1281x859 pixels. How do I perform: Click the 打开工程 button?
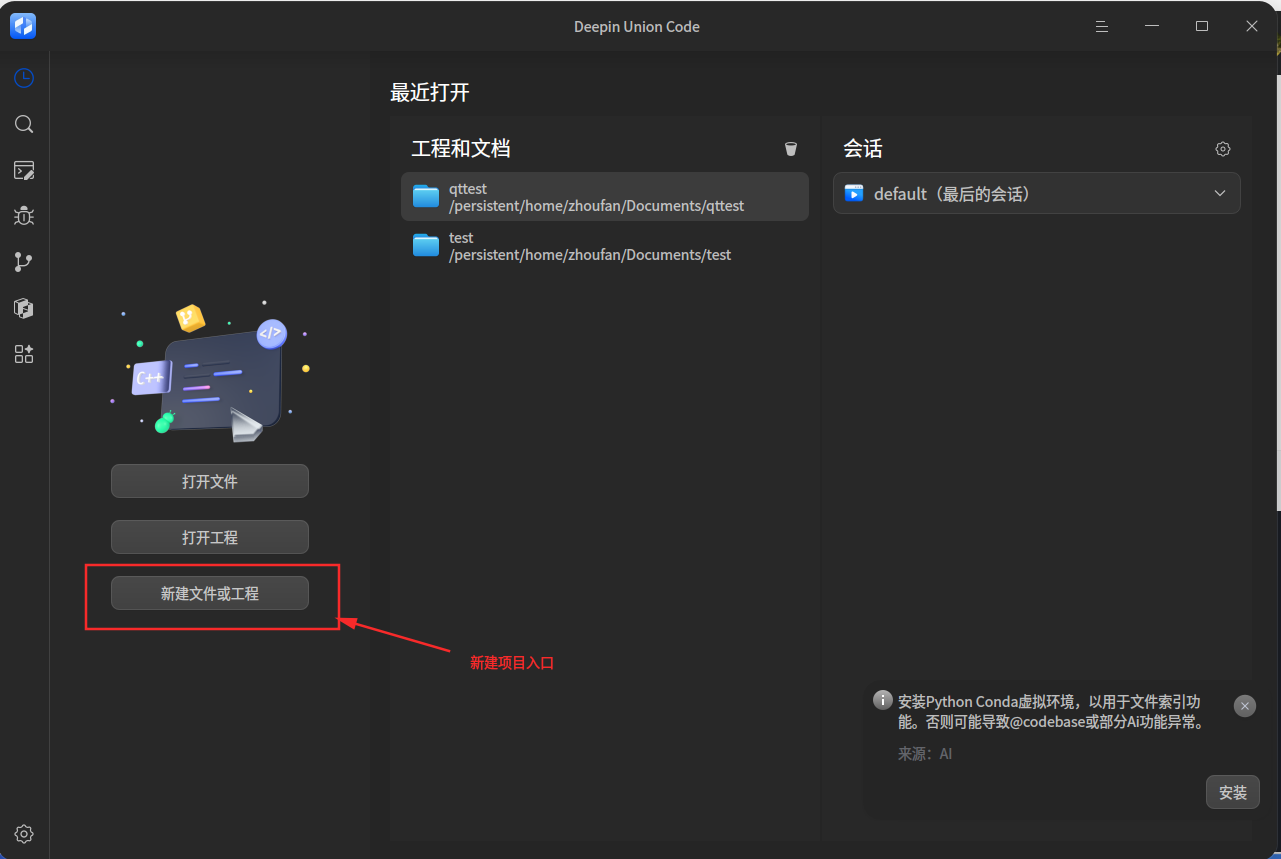click(x=210, y=537)
